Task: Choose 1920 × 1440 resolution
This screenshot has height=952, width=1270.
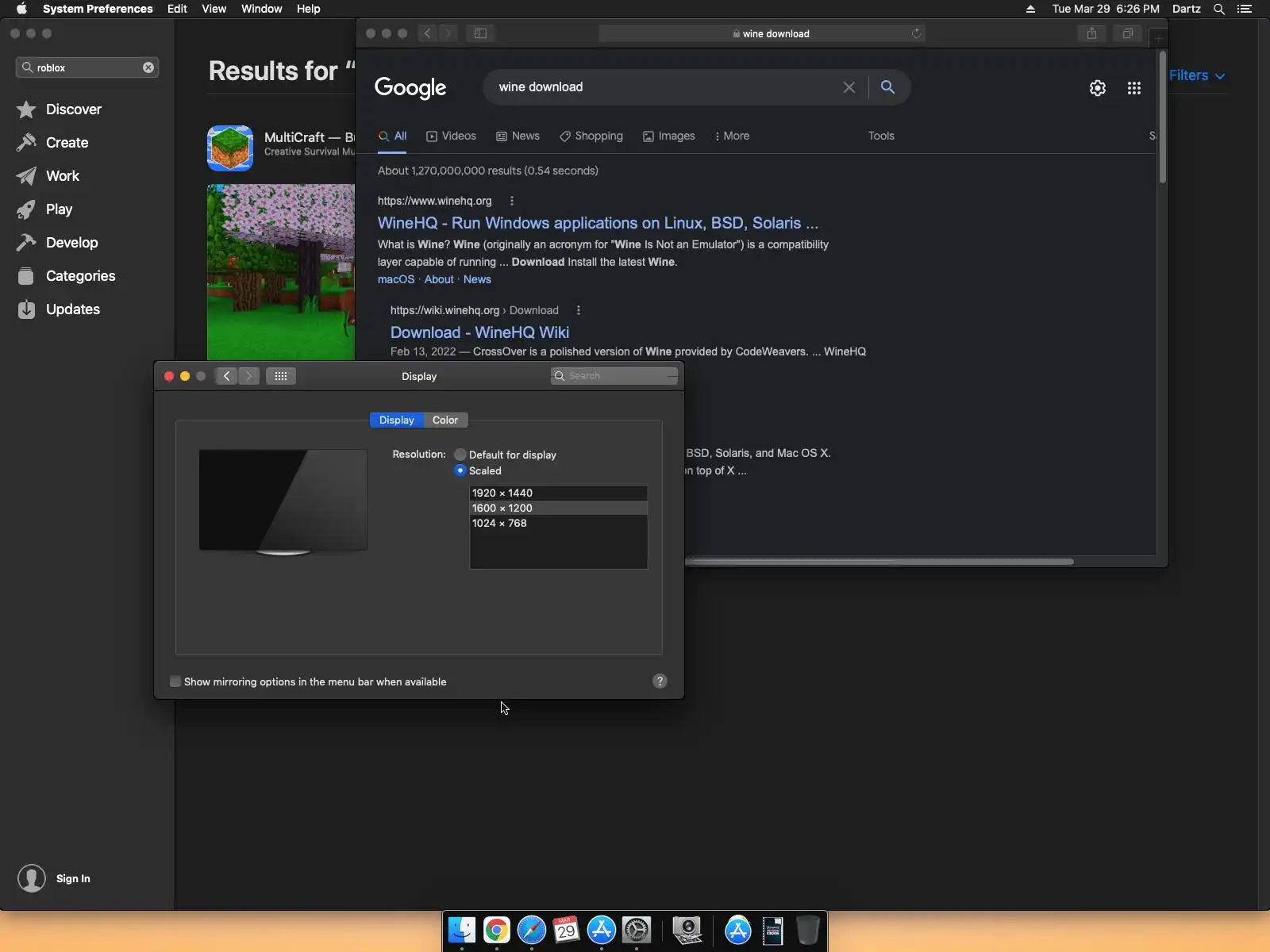Action: (x=559, y=493)
